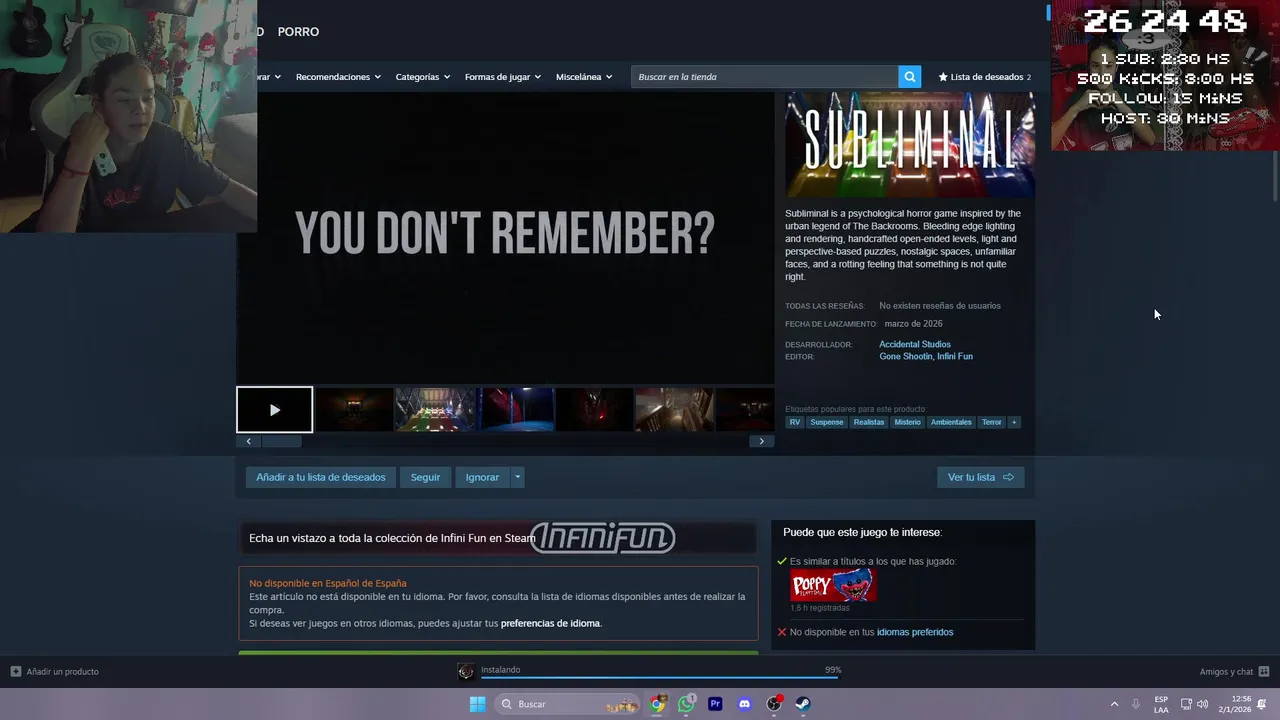Select the blue room screenshot thumbnail
The height and width of the screenshot is (720, 1280).
(x=515, y=410)
